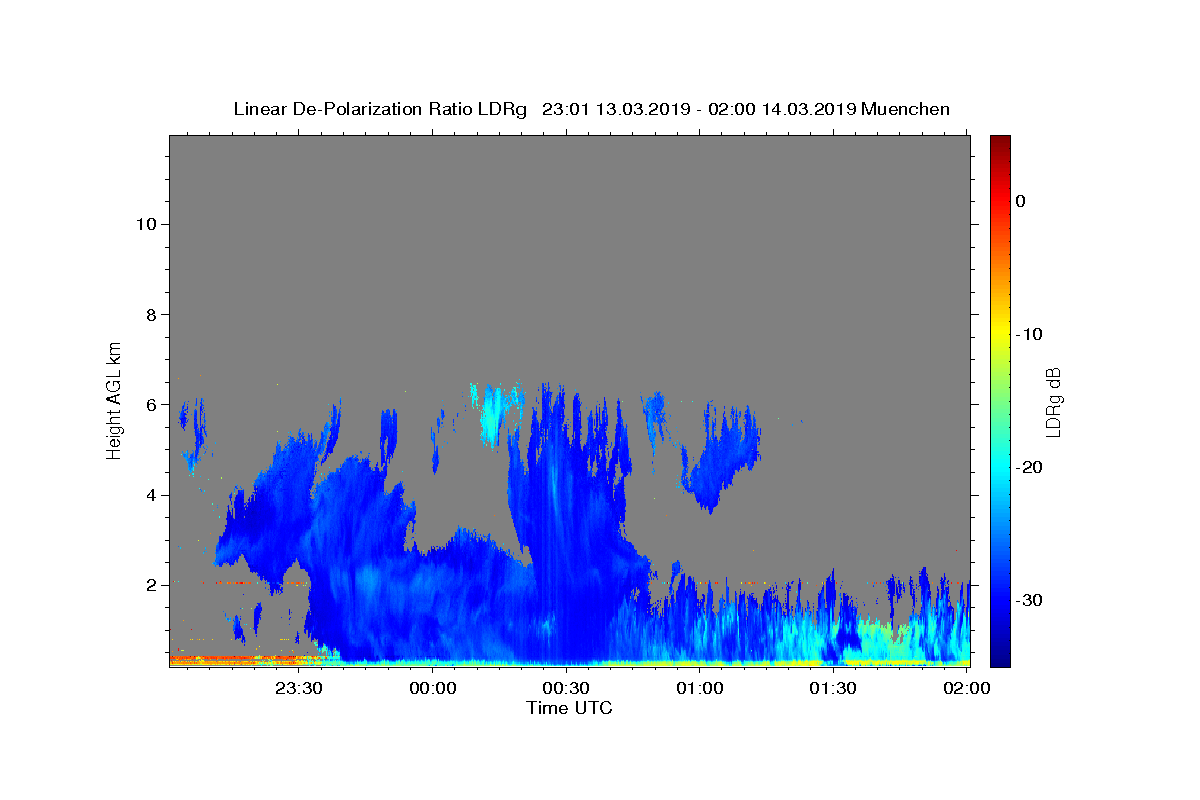Click the plot title 'Linear De-Polarization Ratio LDRg'
Image resolution: width=1200 pixels, height=800 pixels.
(x=380, y=109)
